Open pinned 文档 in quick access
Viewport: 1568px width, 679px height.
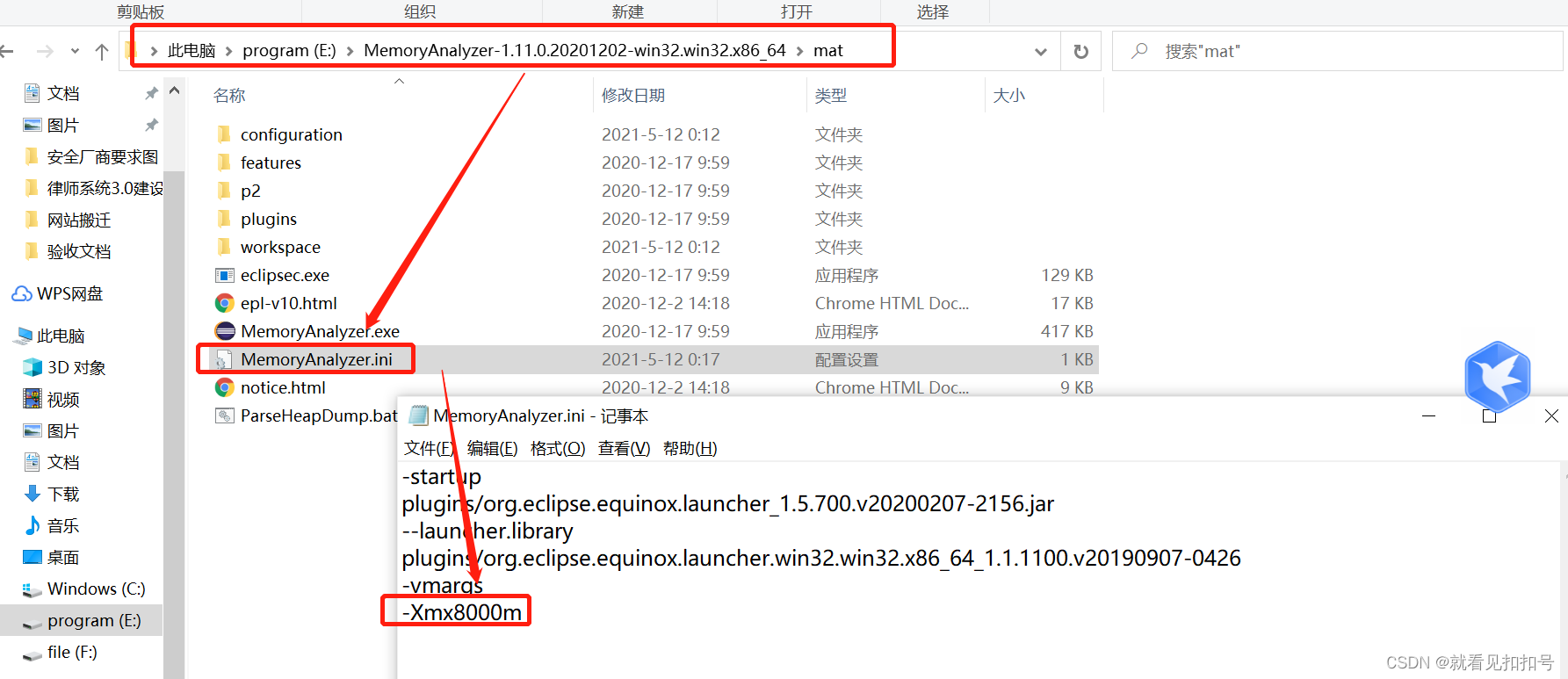tap(63, 93)
